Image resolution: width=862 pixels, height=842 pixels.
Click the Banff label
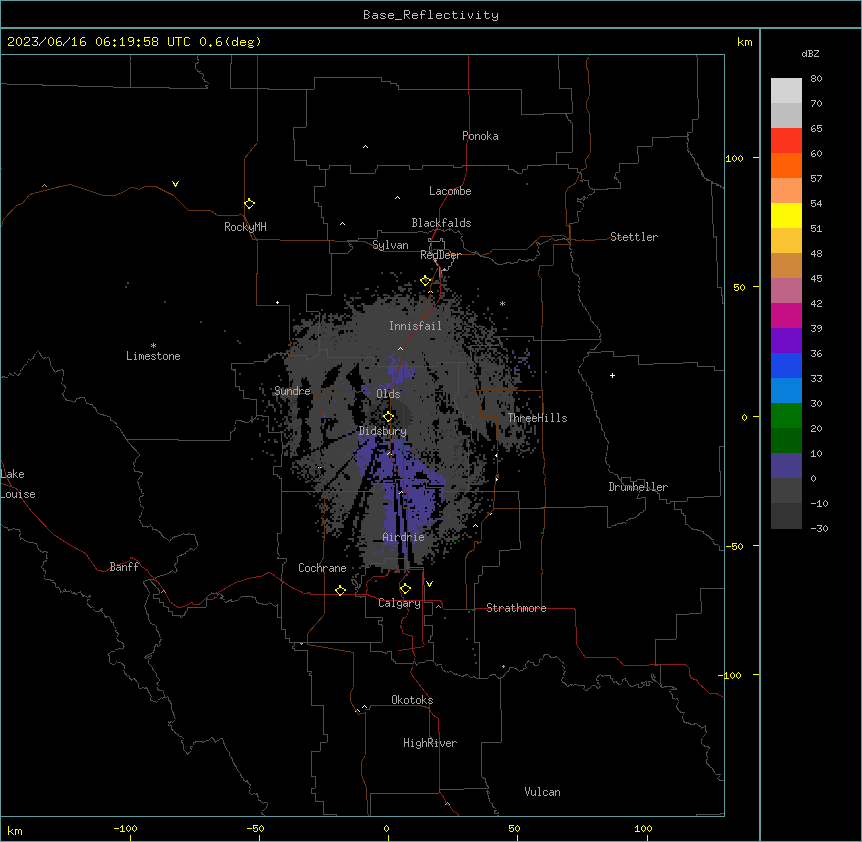(124, 567)
